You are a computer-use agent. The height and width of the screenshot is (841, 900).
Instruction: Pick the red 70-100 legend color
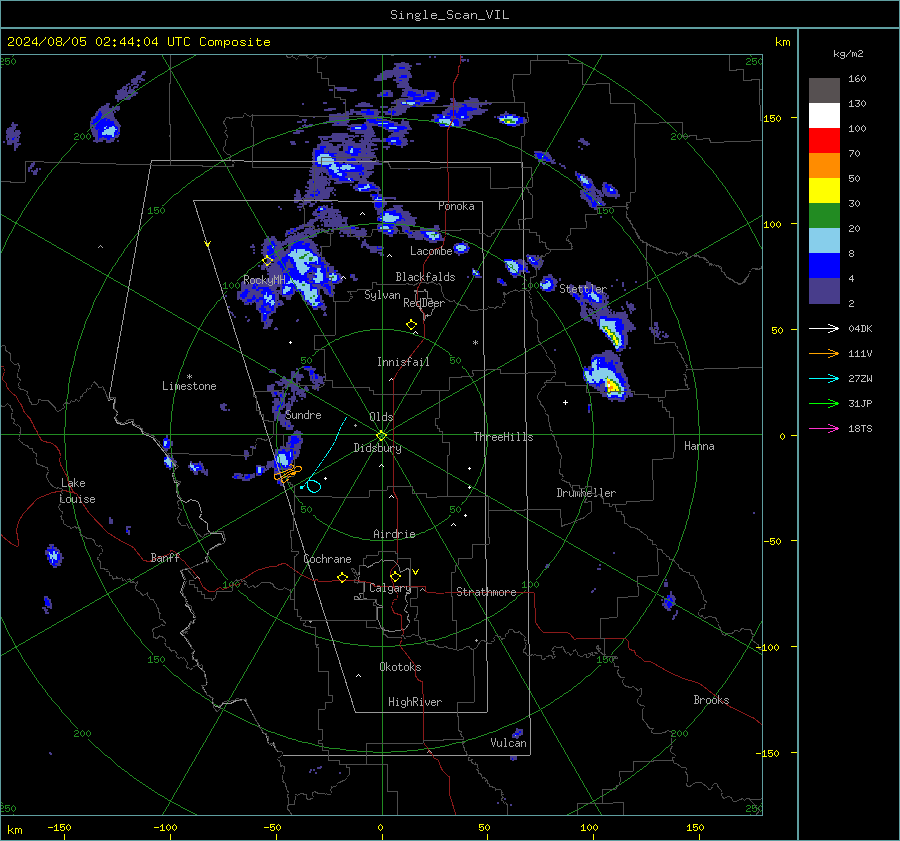point(824,141)
